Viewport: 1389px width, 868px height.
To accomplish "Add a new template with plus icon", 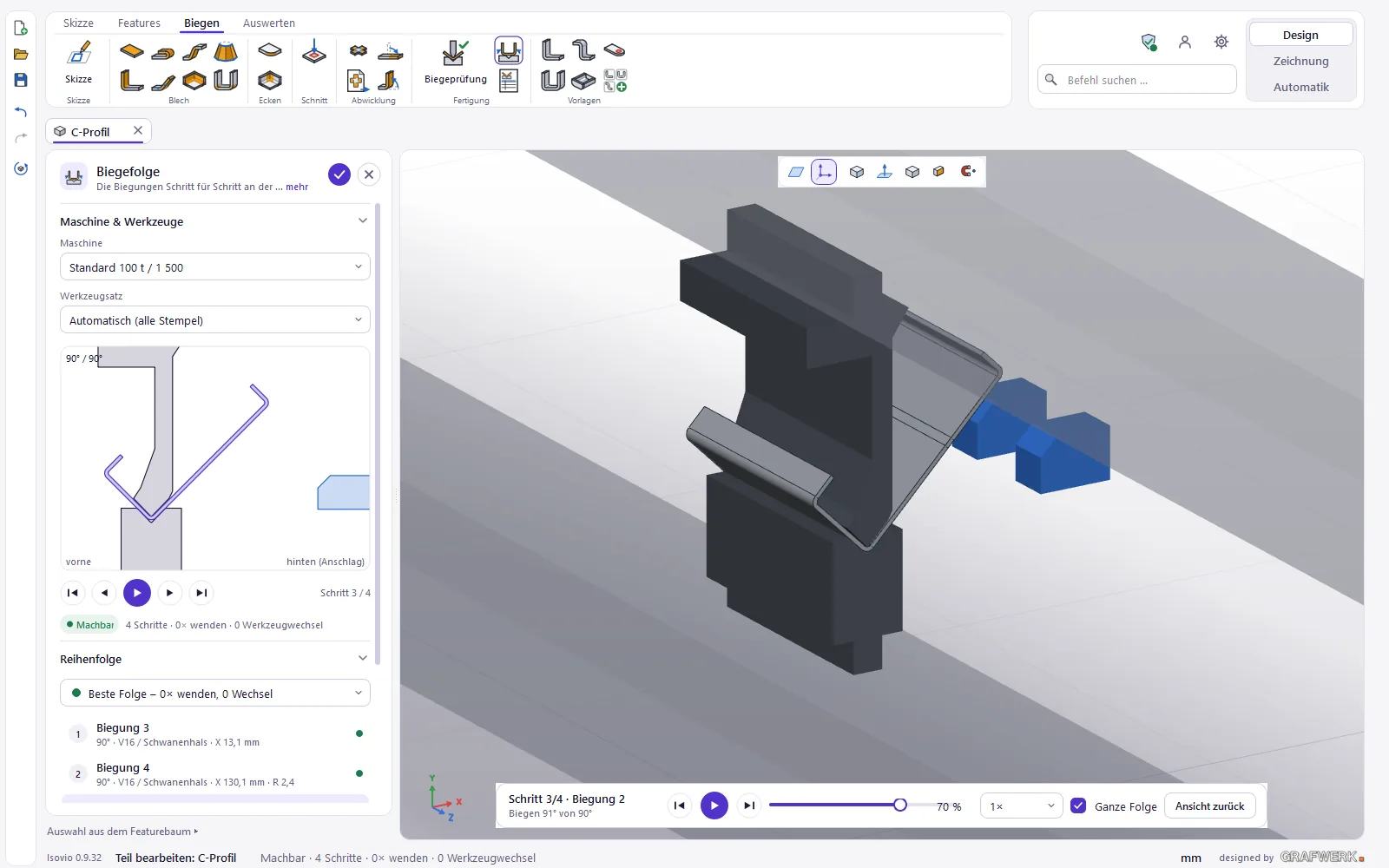I will pyautogui.click(x=616, y=81).
